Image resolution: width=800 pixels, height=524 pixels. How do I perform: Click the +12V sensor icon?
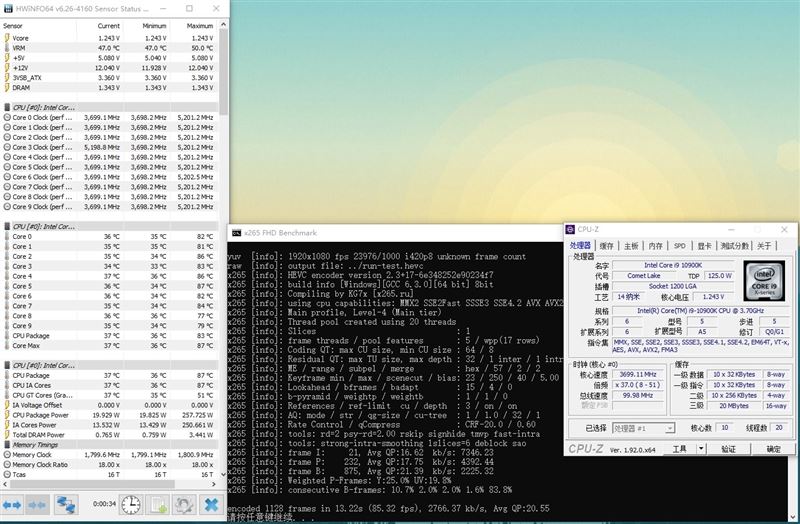pos(7,68)
